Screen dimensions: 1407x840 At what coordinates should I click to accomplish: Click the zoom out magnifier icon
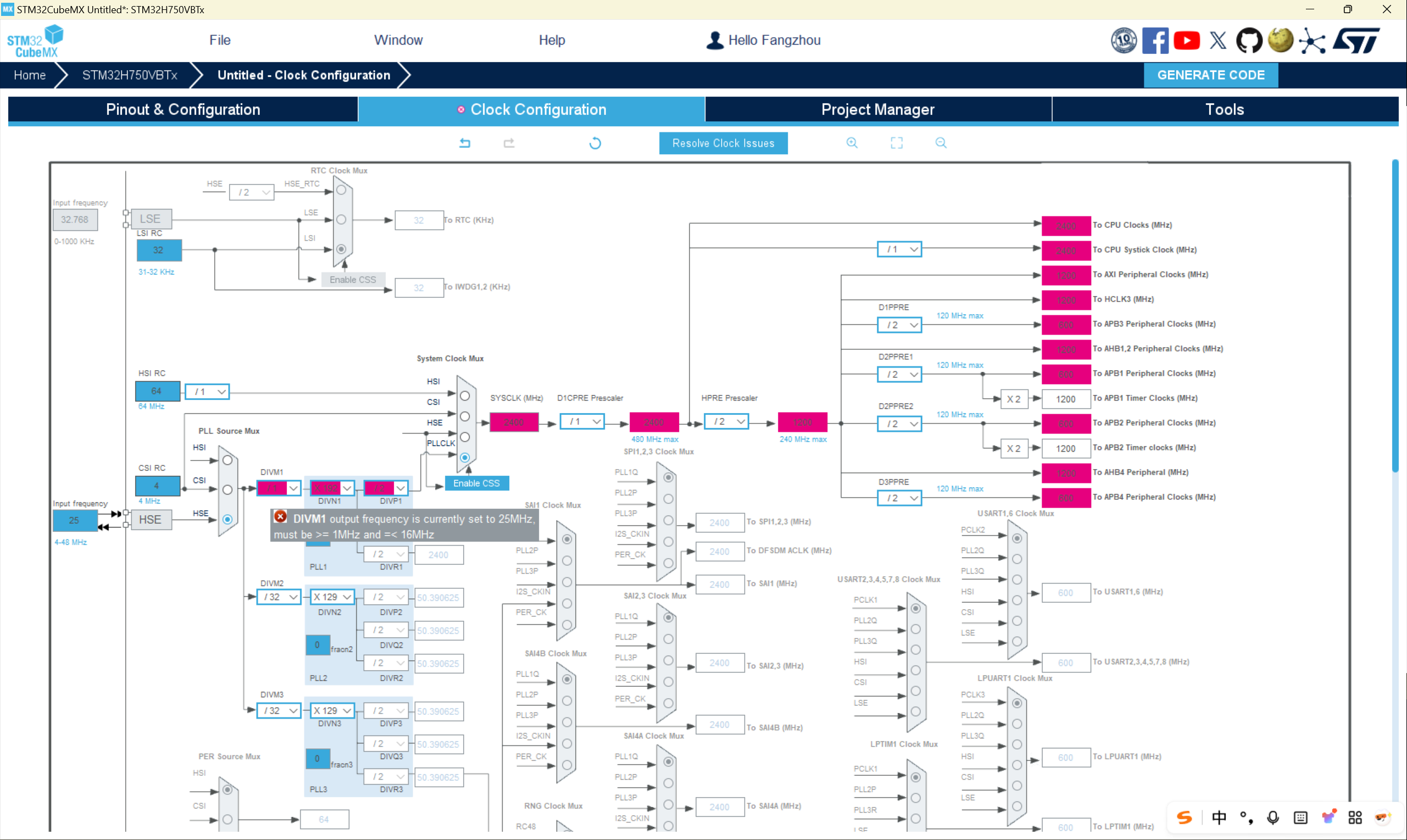pos(940,143)
